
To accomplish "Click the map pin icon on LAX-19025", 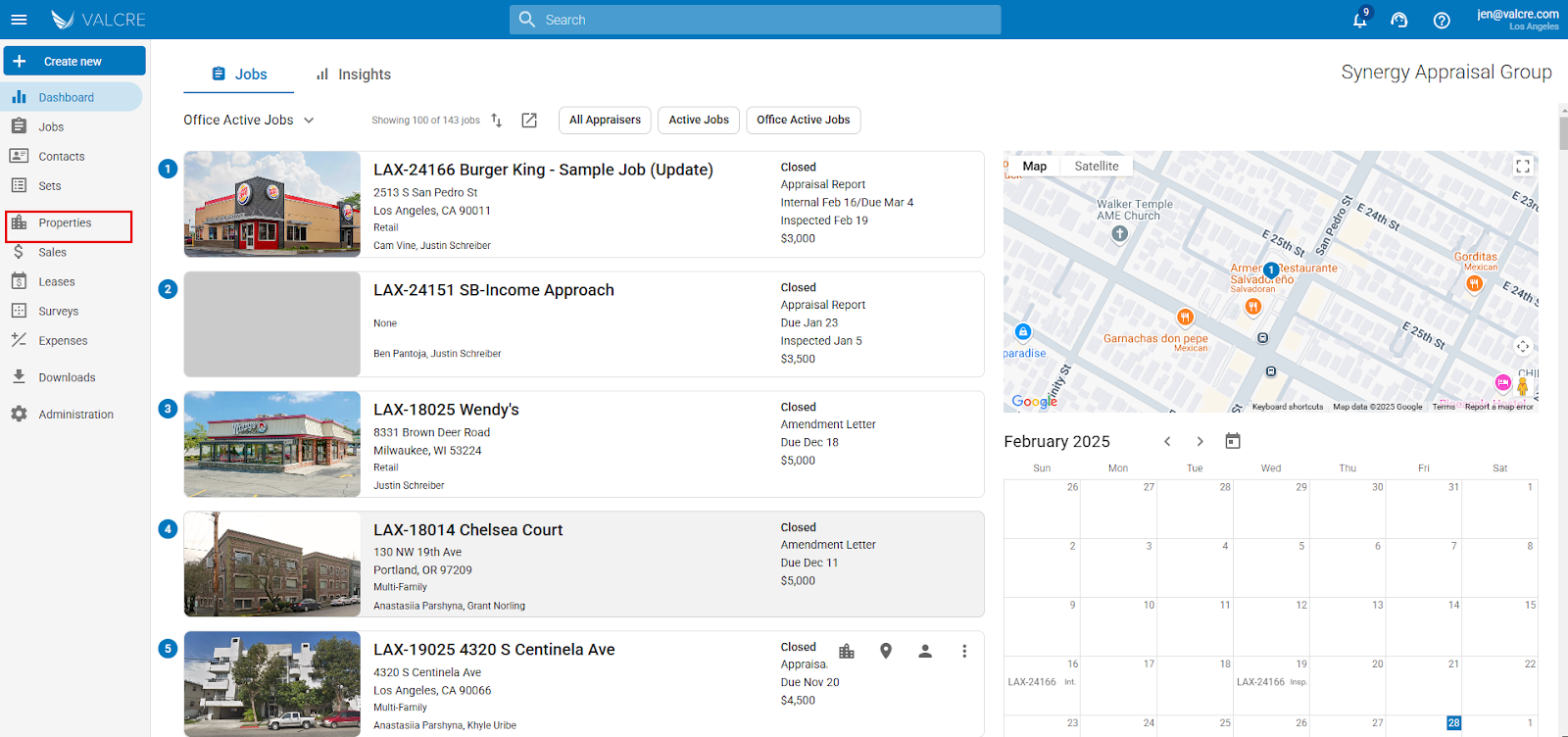I will coord(886,651).
